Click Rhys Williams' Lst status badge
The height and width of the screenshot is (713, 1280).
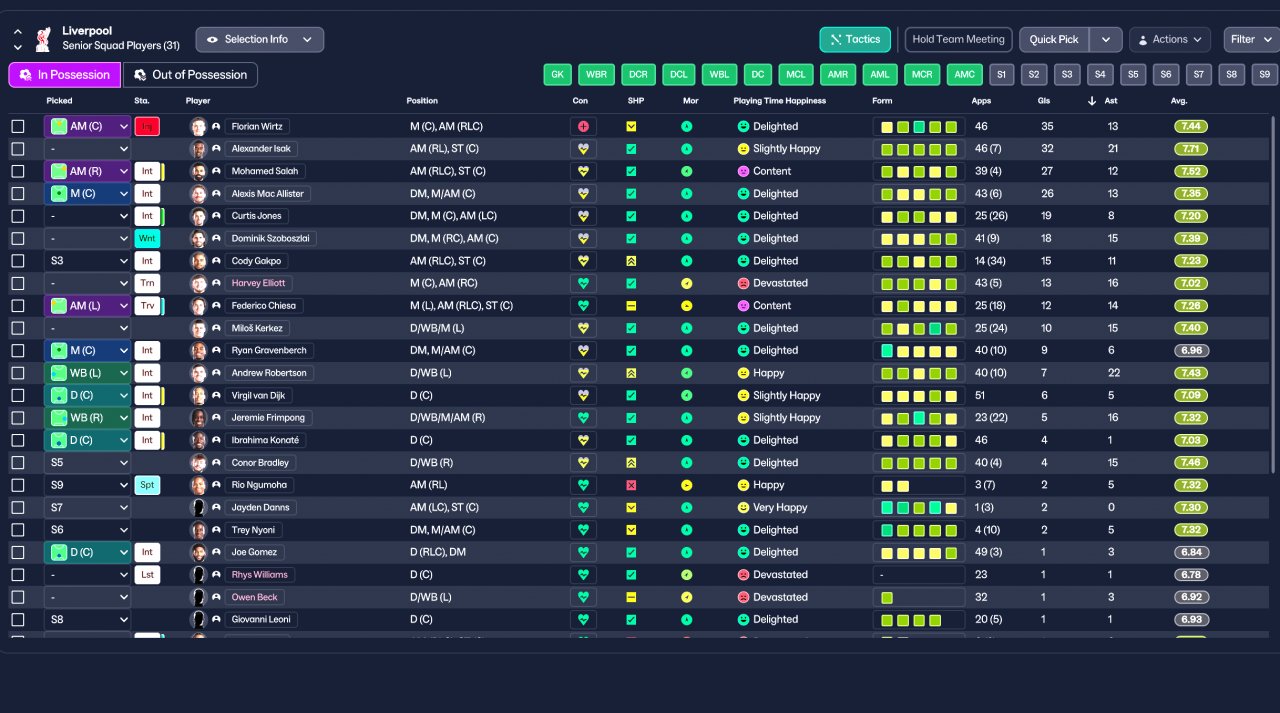(x=147, y=575)
